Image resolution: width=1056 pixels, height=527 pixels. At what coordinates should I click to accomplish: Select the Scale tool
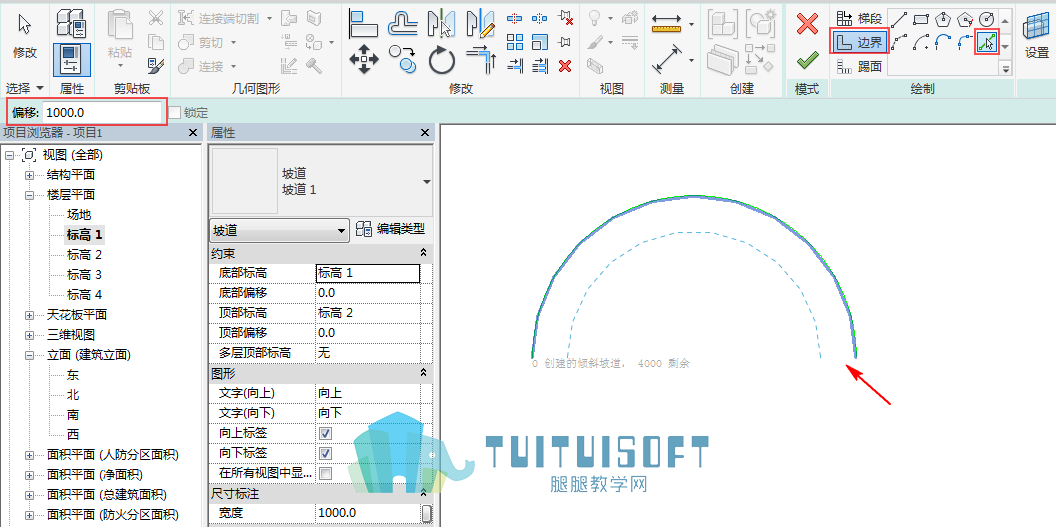pyautogui.click(x=539, y=42)
